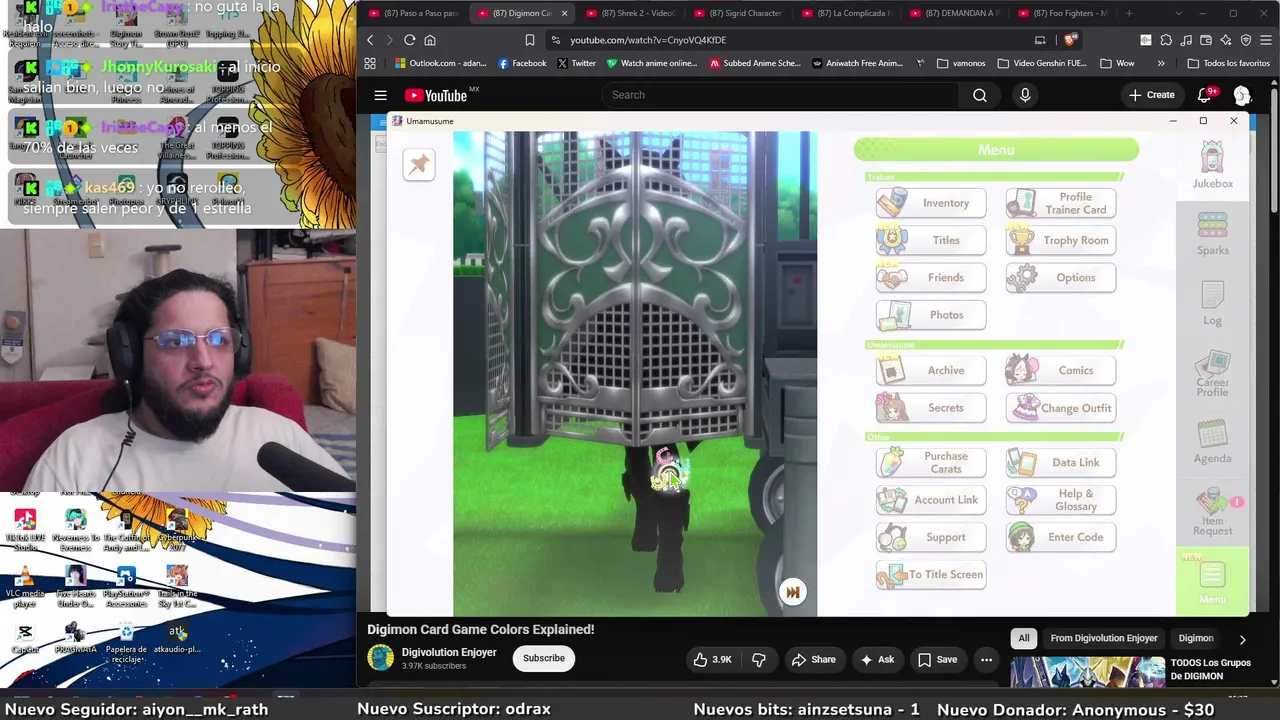Open the Digivolution Enjoyer channel avatar
1280x720 pixels.
pos(380,658)
